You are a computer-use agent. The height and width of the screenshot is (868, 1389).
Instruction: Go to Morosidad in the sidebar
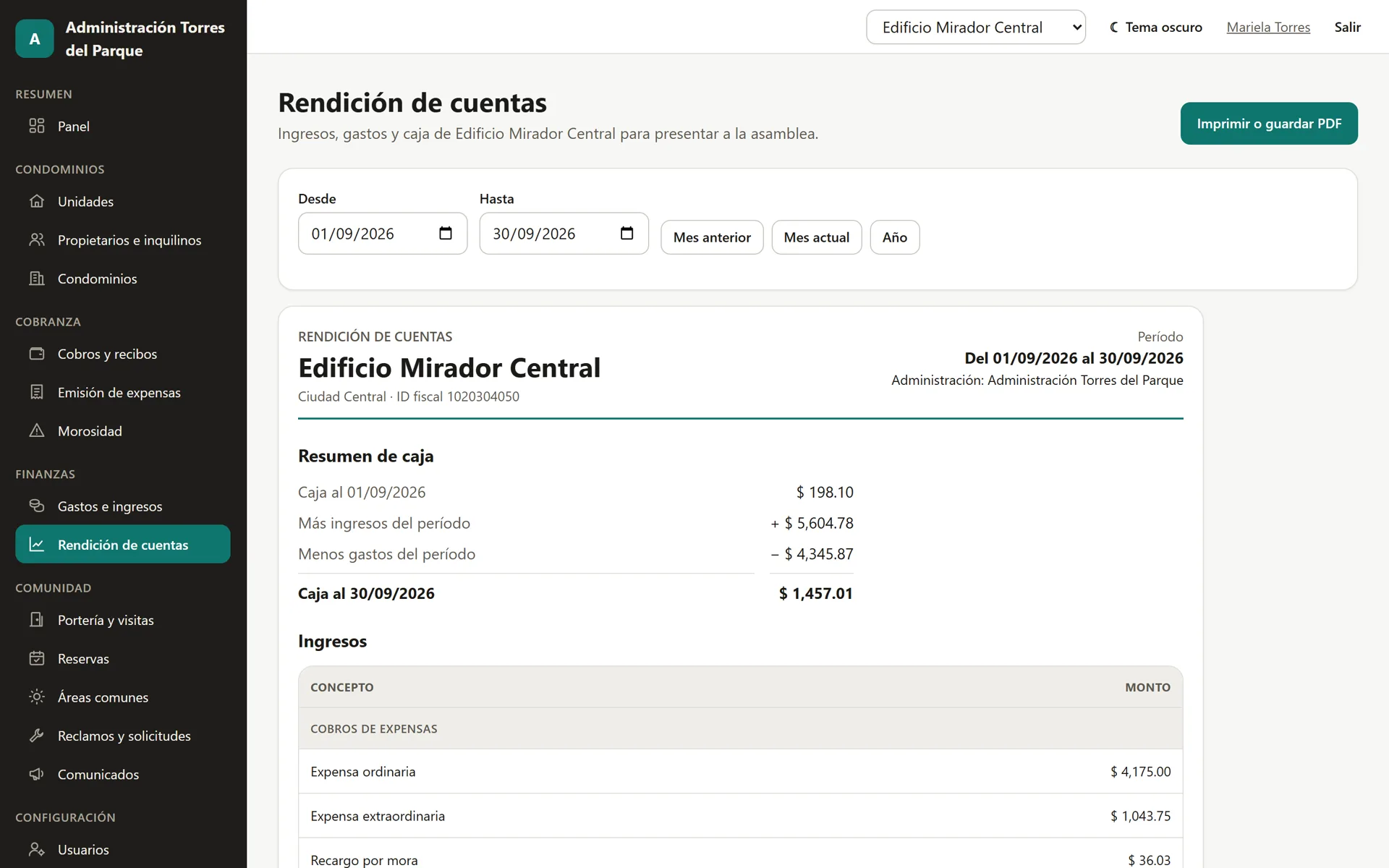123,430
